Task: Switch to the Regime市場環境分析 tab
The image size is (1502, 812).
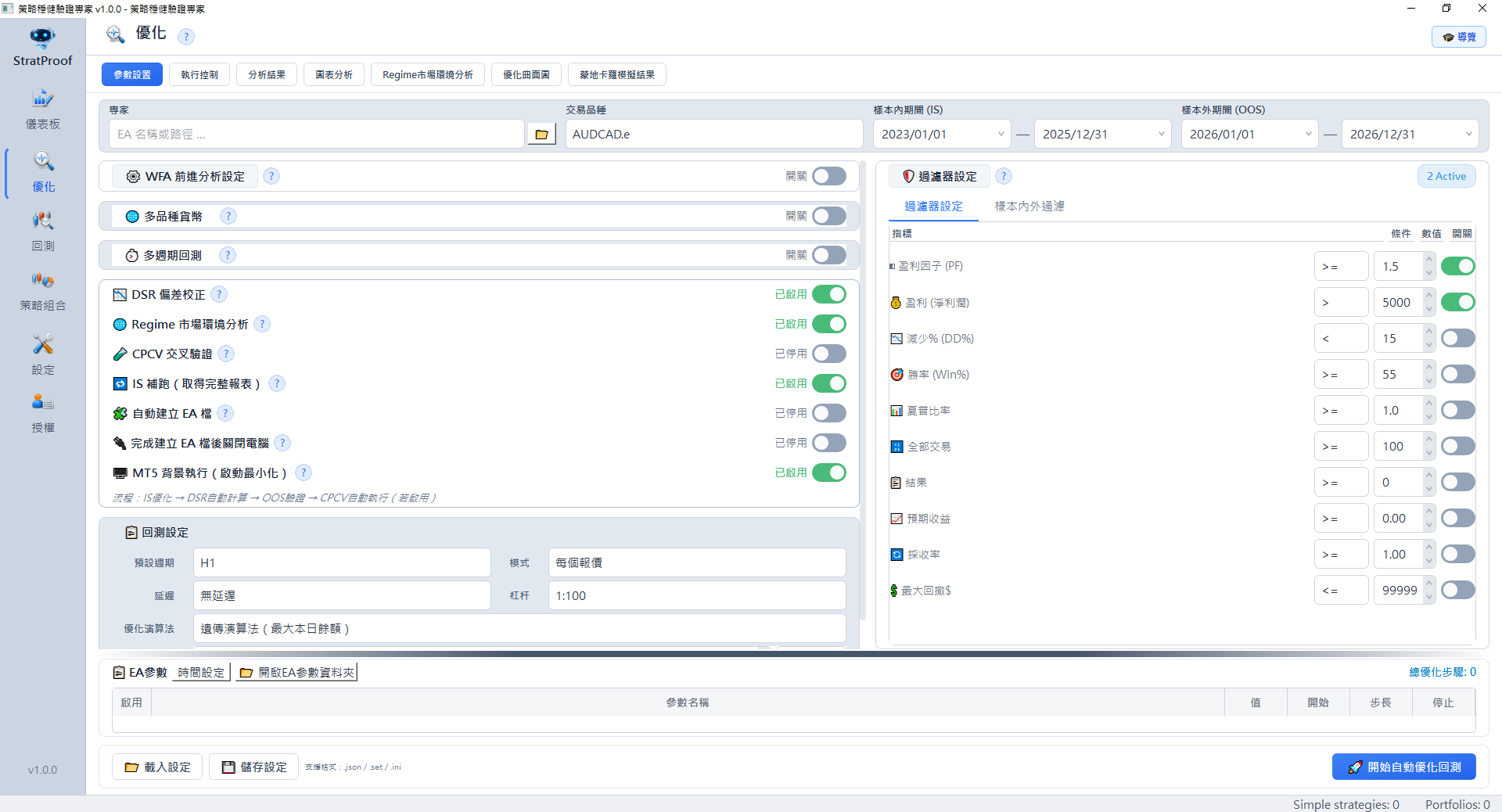Action: [428, 74]
